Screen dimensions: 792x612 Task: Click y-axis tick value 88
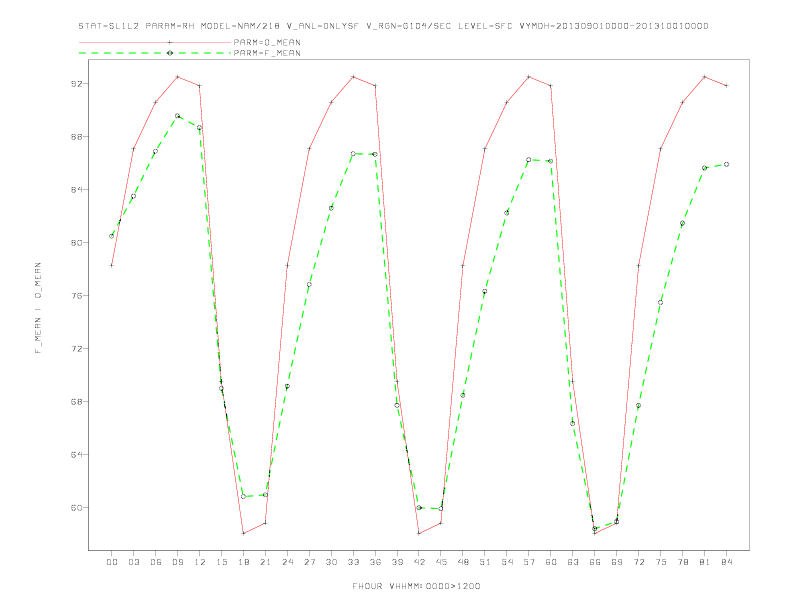pos(76,137)
